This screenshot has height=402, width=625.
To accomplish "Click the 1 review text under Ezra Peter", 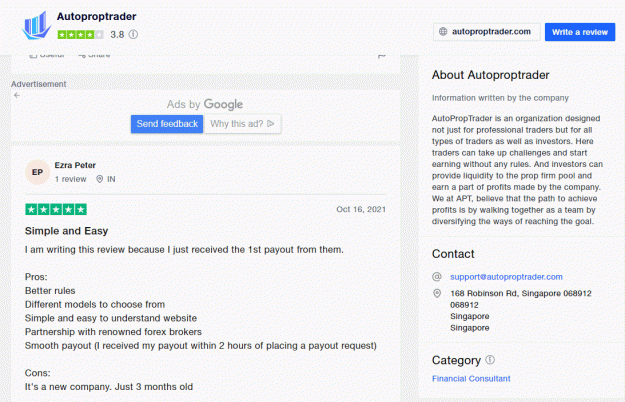I will pyautogui.click(x=71, y=179).
